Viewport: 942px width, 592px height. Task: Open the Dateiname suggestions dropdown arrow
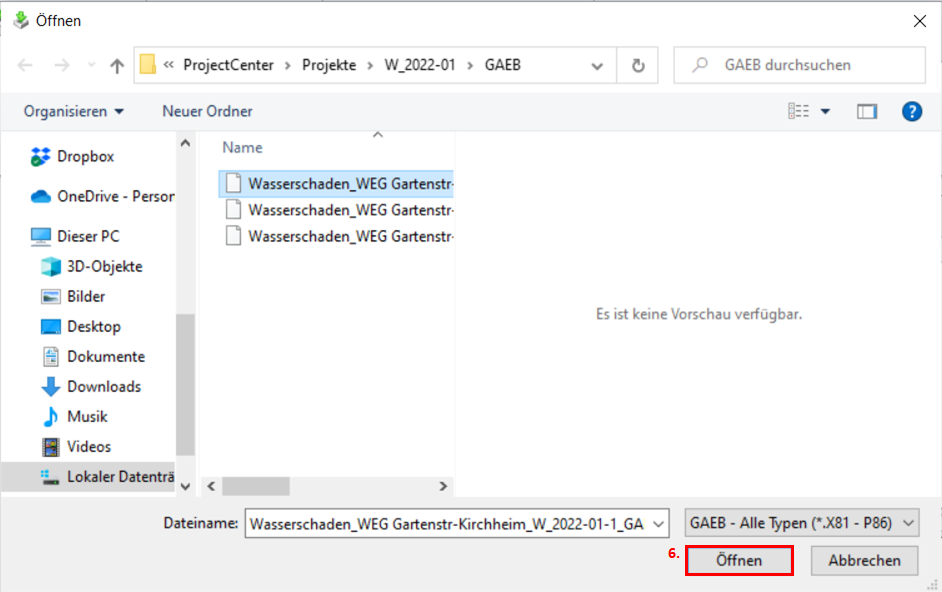pos(658,522)
